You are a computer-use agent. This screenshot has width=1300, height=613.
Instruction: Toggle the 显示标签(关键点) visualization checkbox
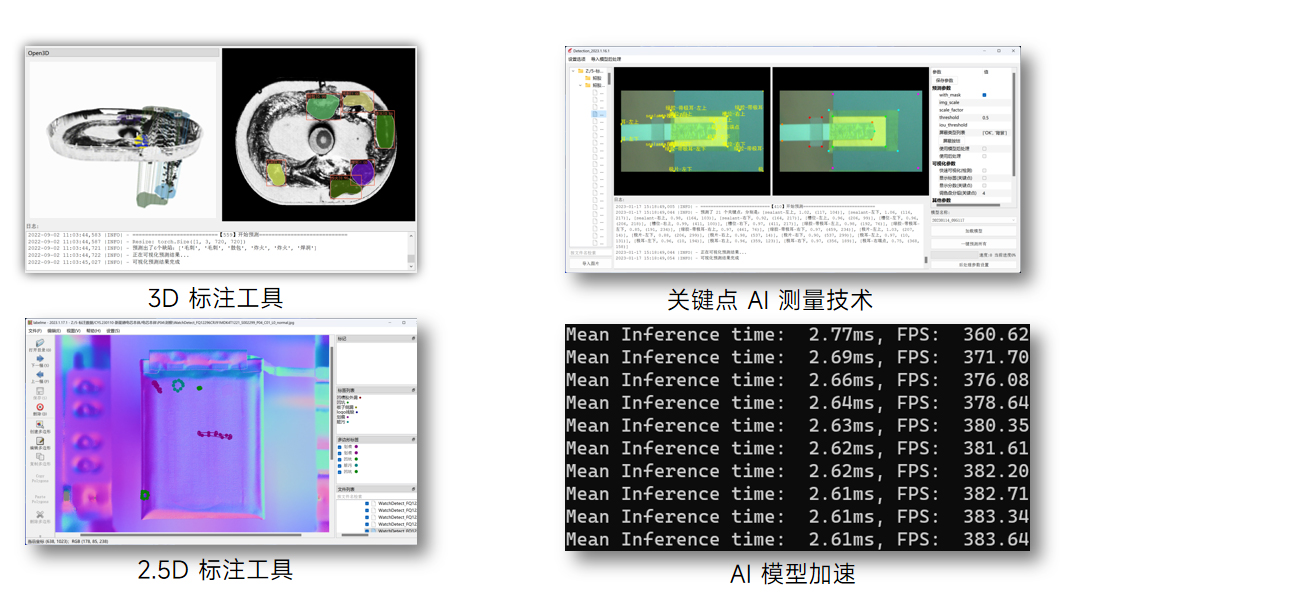(x=983, y=177)
